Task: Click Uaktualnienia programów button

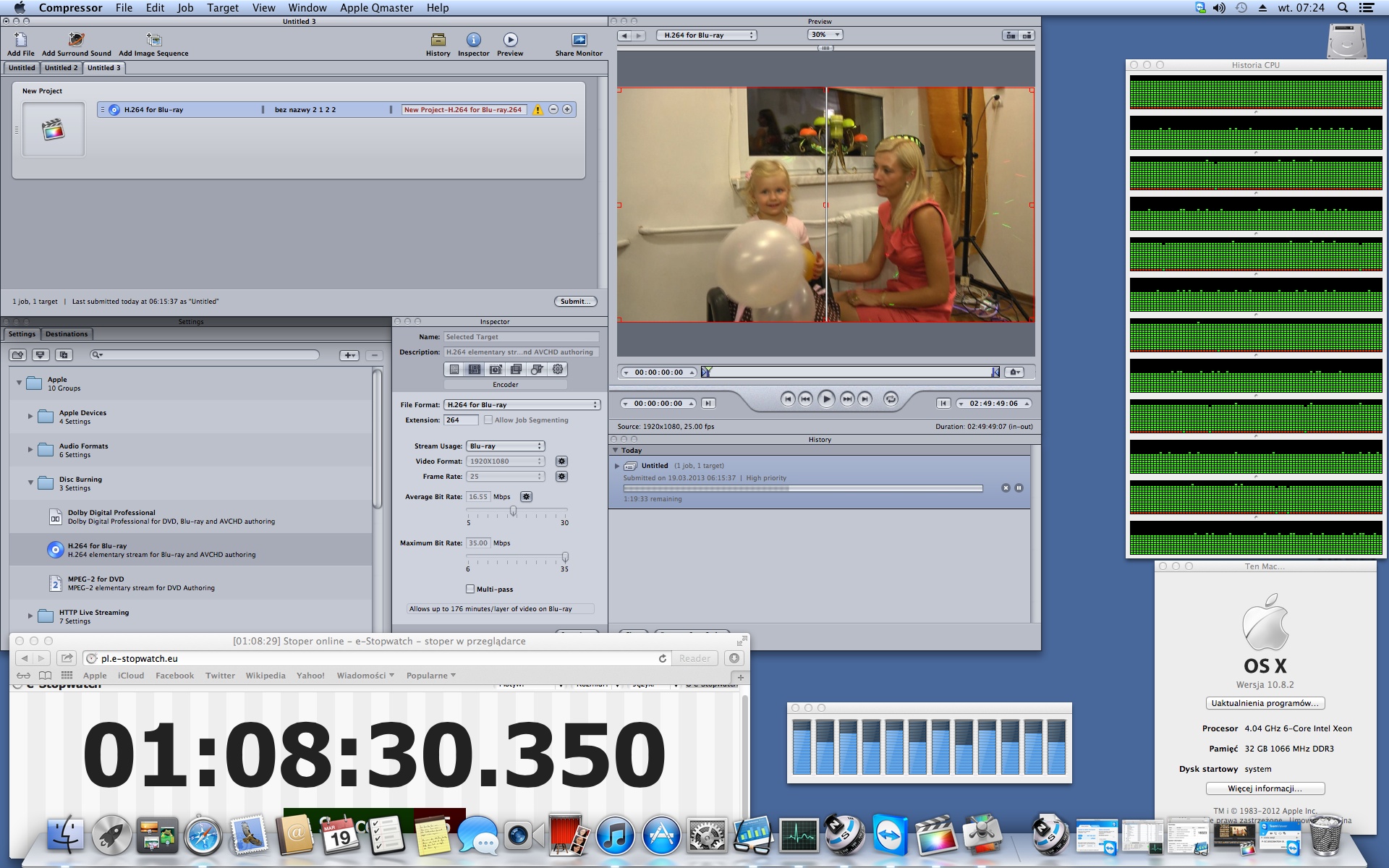Action: [1265, 703]
